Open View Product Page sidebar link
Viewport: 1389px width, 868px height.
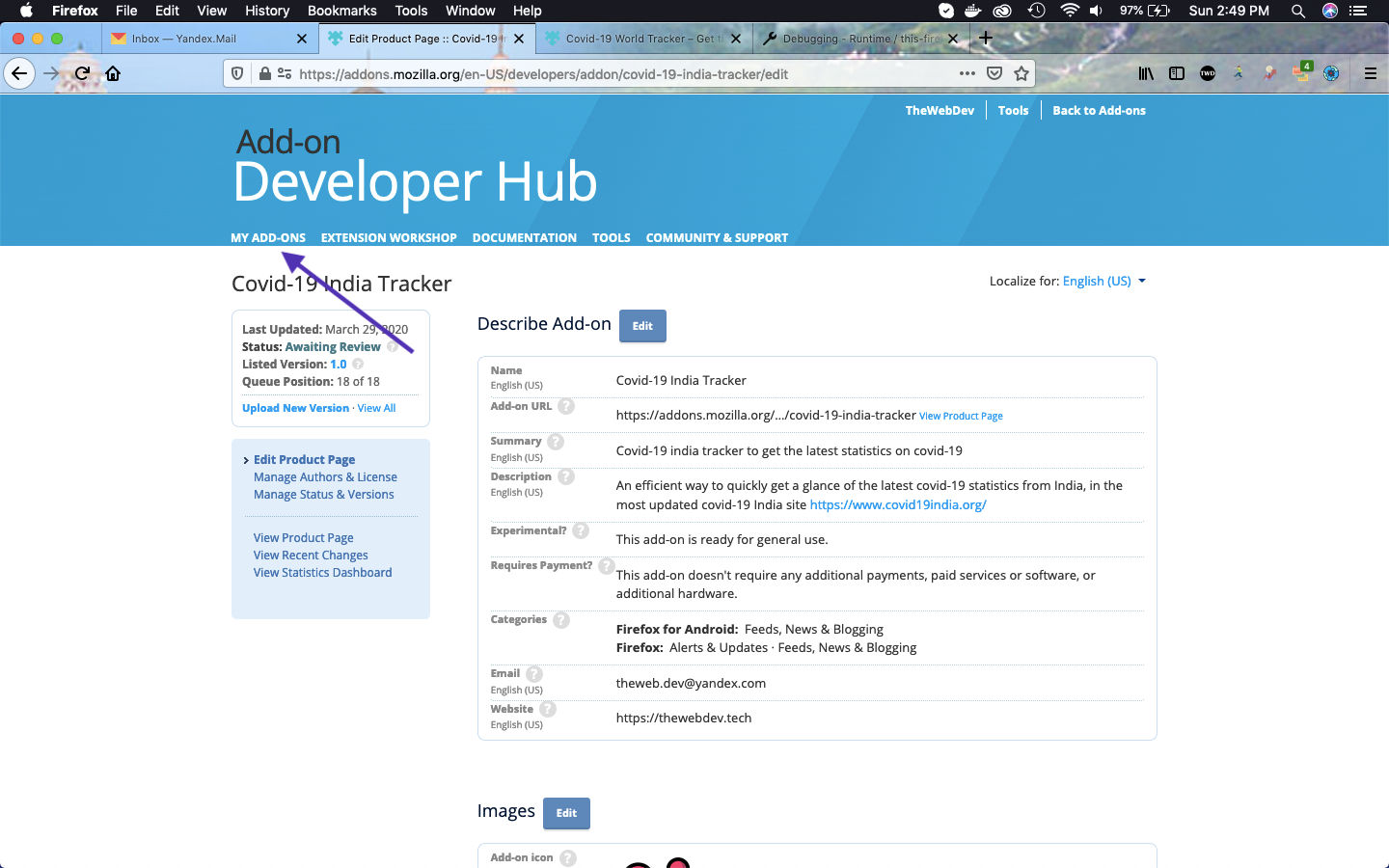pos(303,538)
